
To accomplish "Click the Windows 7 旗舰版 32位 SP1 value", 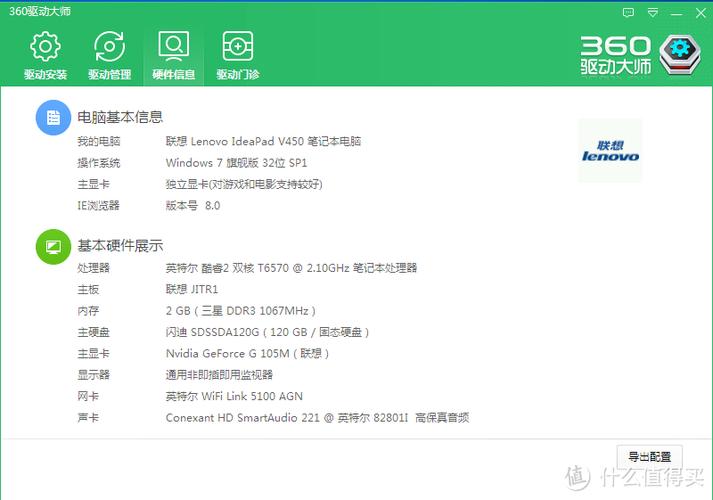I will [x=236, y=163].
